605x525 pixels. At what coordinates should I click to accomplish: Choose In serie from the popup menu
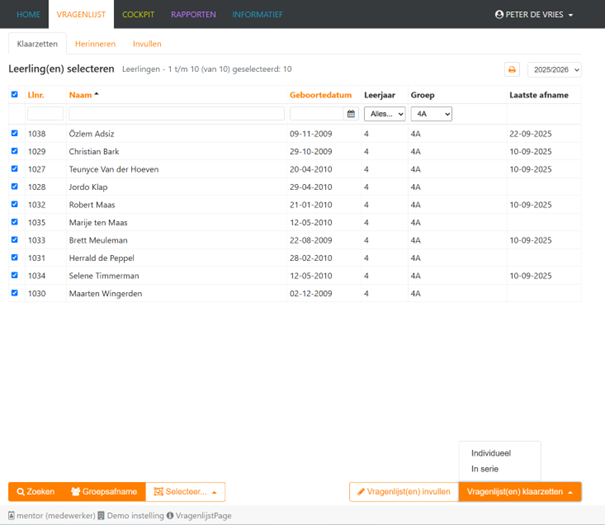(x=486, y=469)
